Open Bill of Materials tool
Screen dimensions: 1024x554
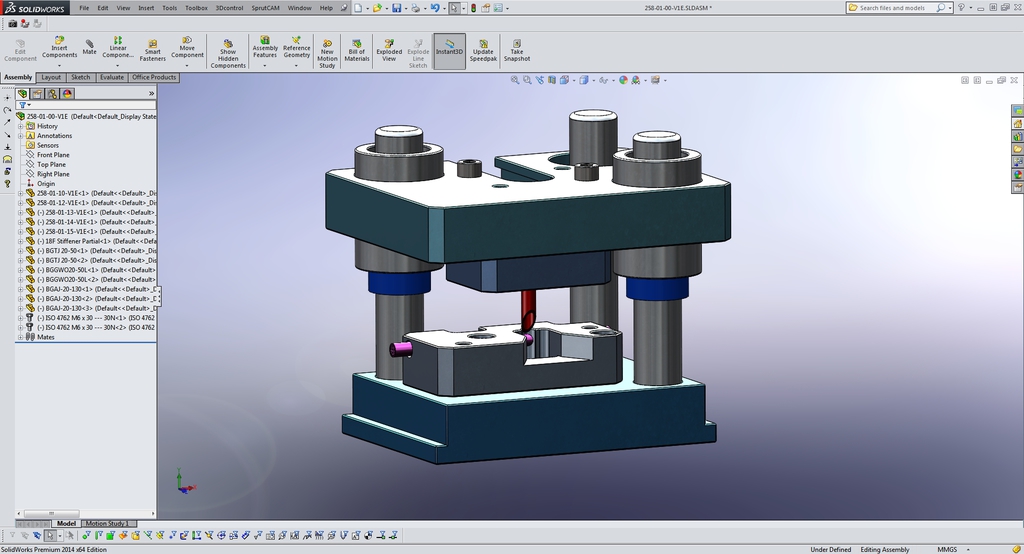pyautogui.click(x=357, y=50)
